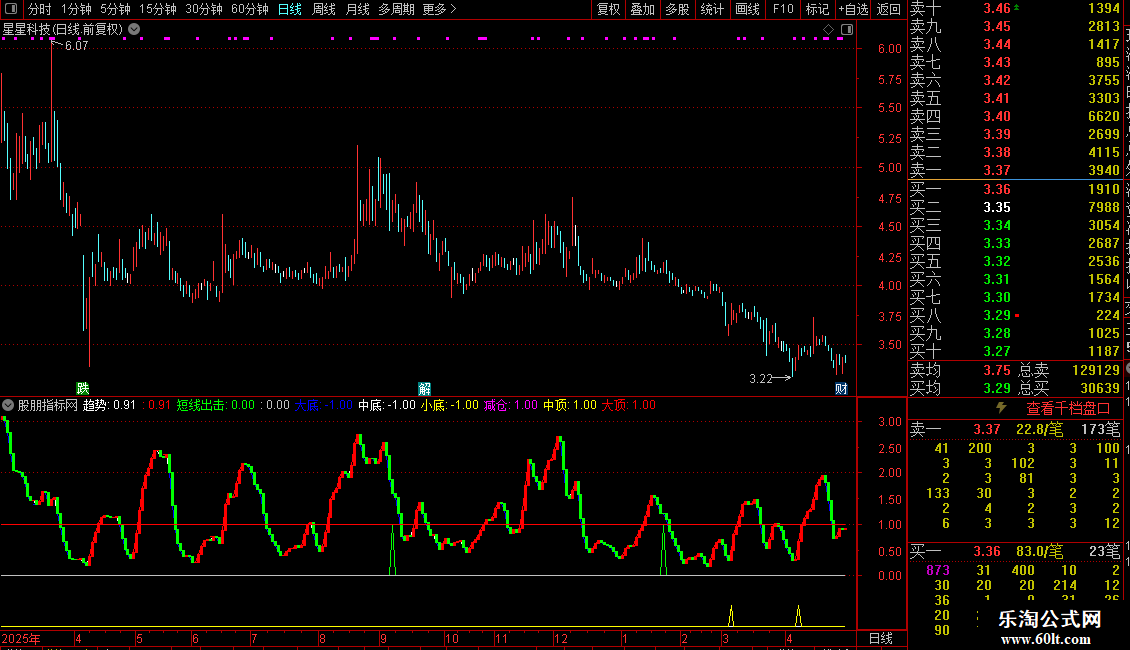This screenshot has height=650, width=1130.
Task: Click the 查看千档盘口 link
Action: coord(1068,409)
